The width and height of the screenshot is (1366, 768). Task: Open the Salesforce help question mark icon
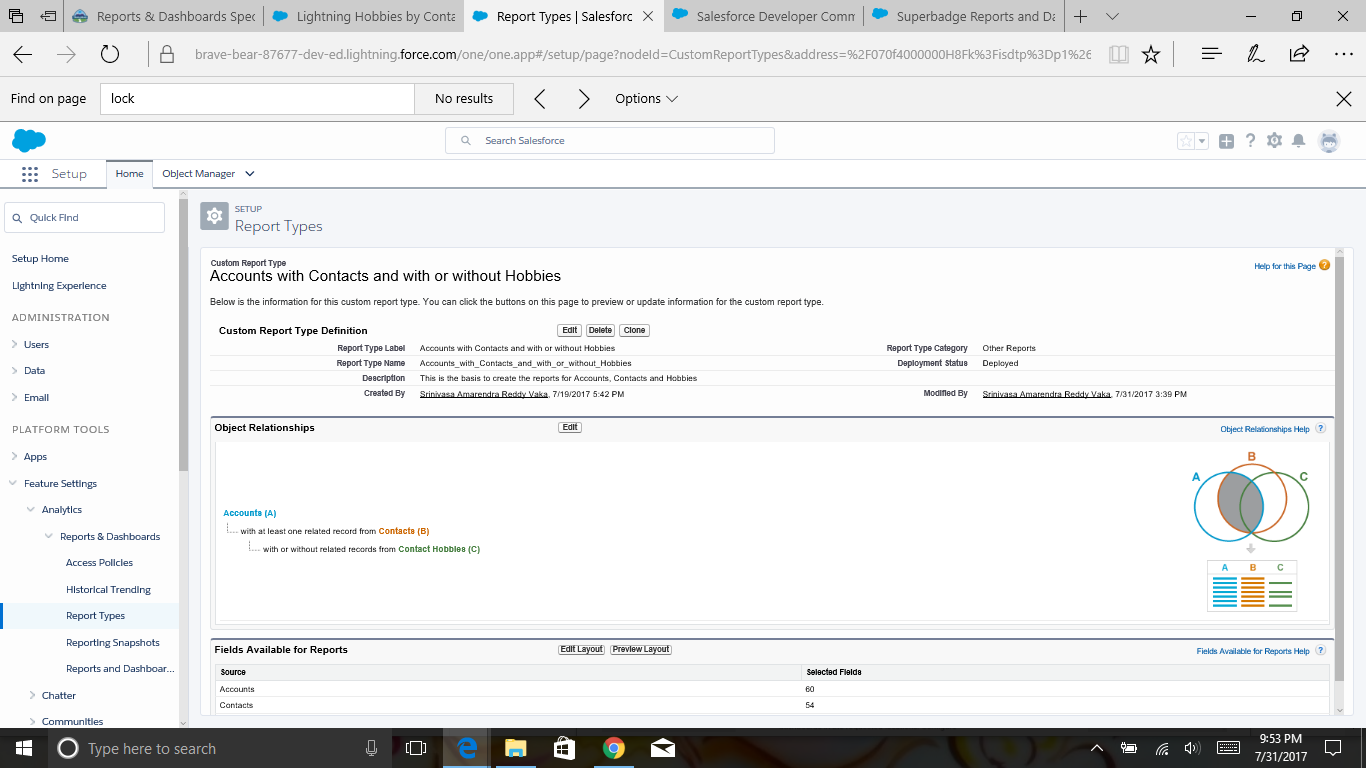[x=1250, y=141]
